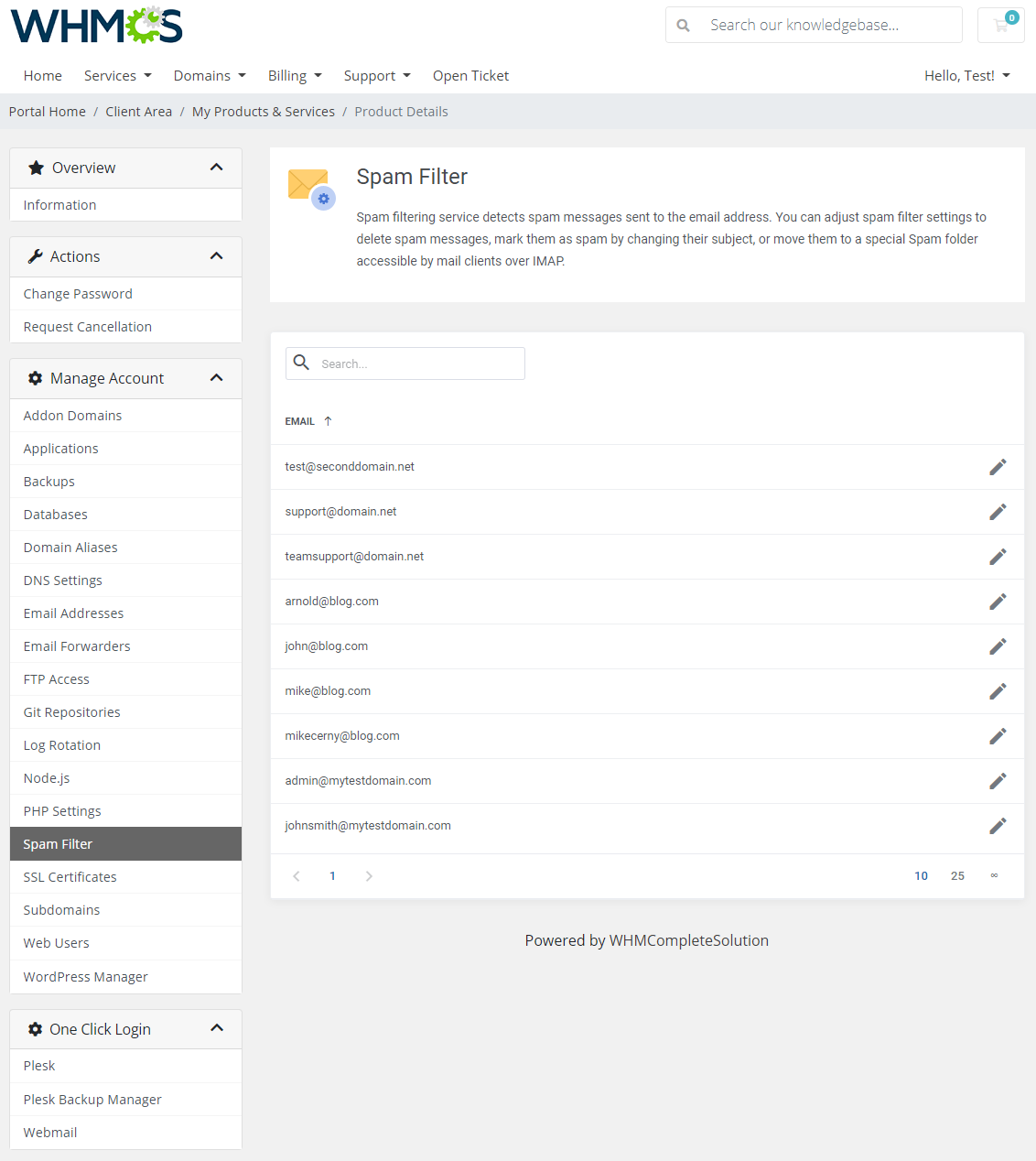Edit spam filter for support@domain.net

(998, 512)
